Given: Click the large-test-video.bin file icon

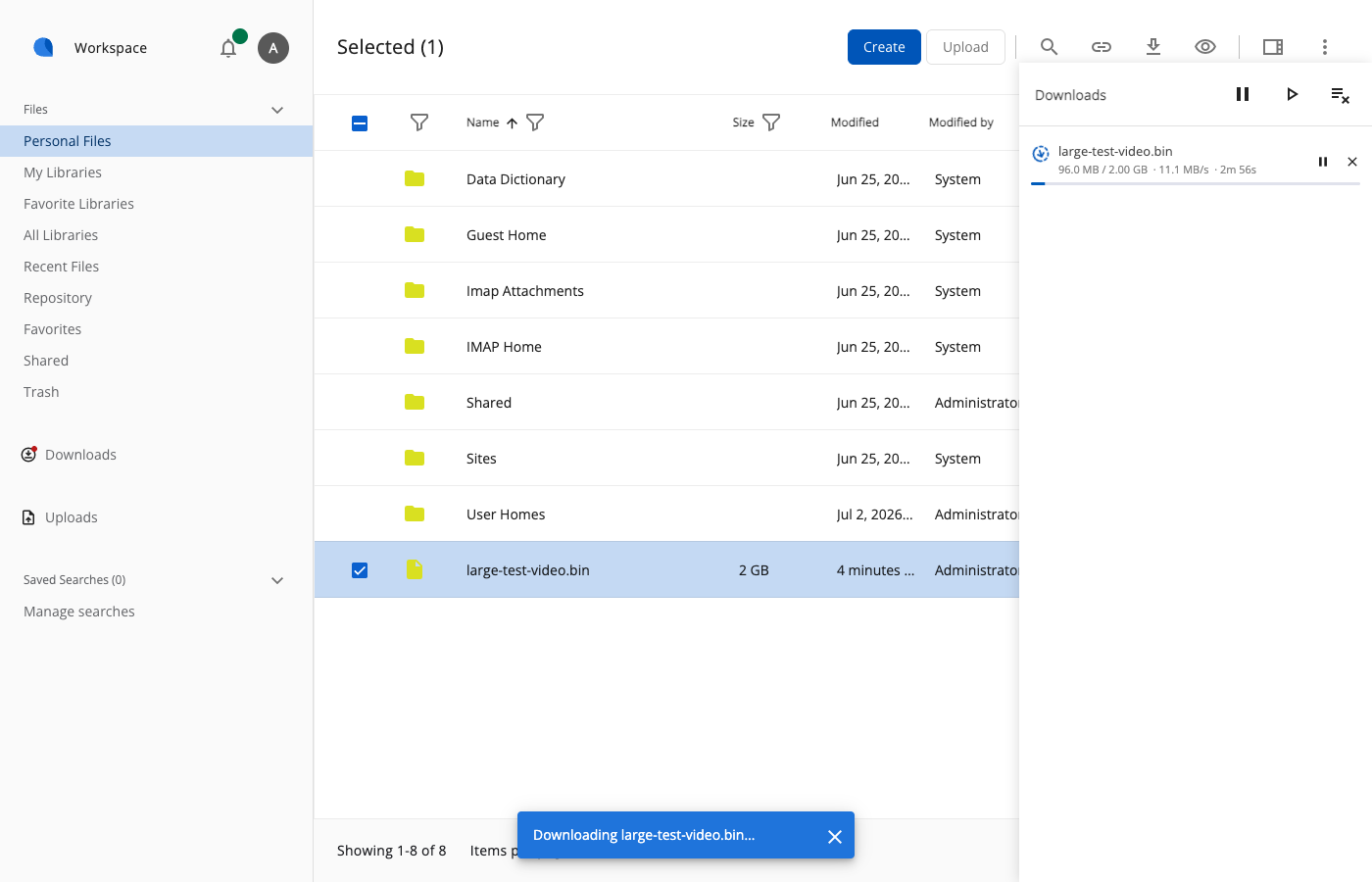Looking at the screenshot, I should 415,569.
